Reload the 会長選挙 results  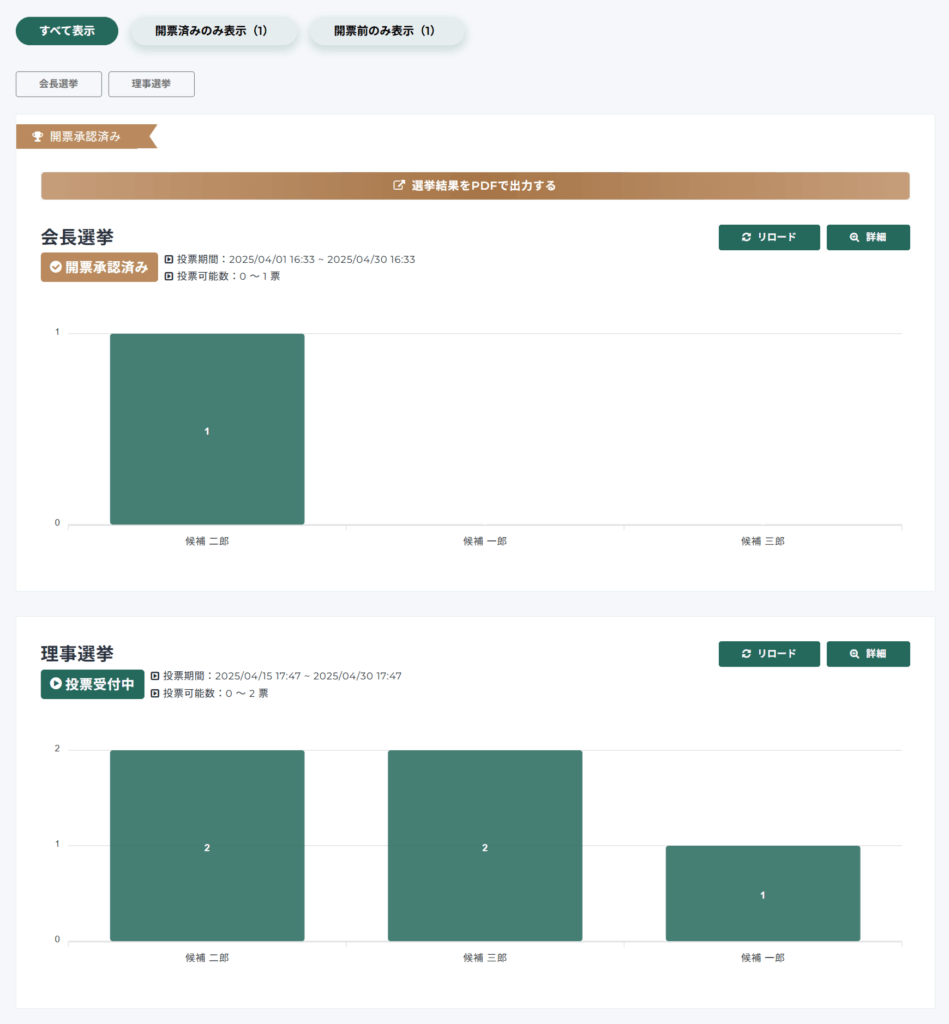point(769,237)
